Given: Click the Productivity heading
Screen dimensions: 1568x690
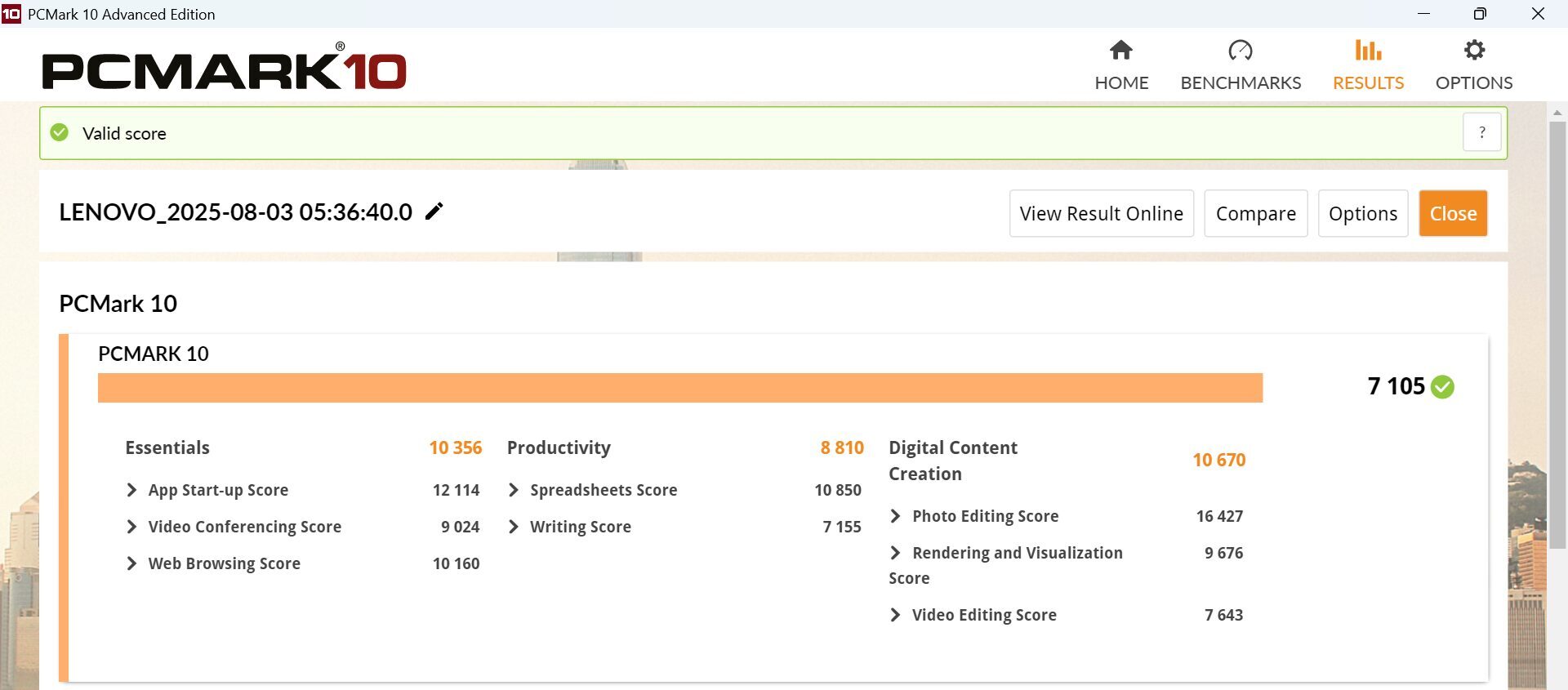Looking at the screenshot, I should pos(559,447).
